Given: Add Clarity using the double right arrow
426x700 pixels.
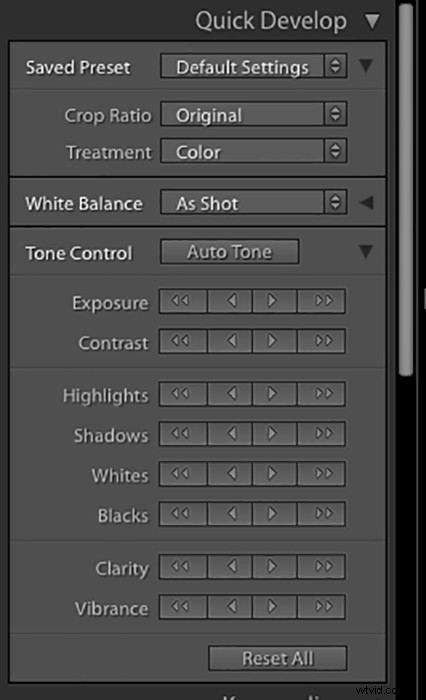Looking at the screenshot, I should [322, 567].
